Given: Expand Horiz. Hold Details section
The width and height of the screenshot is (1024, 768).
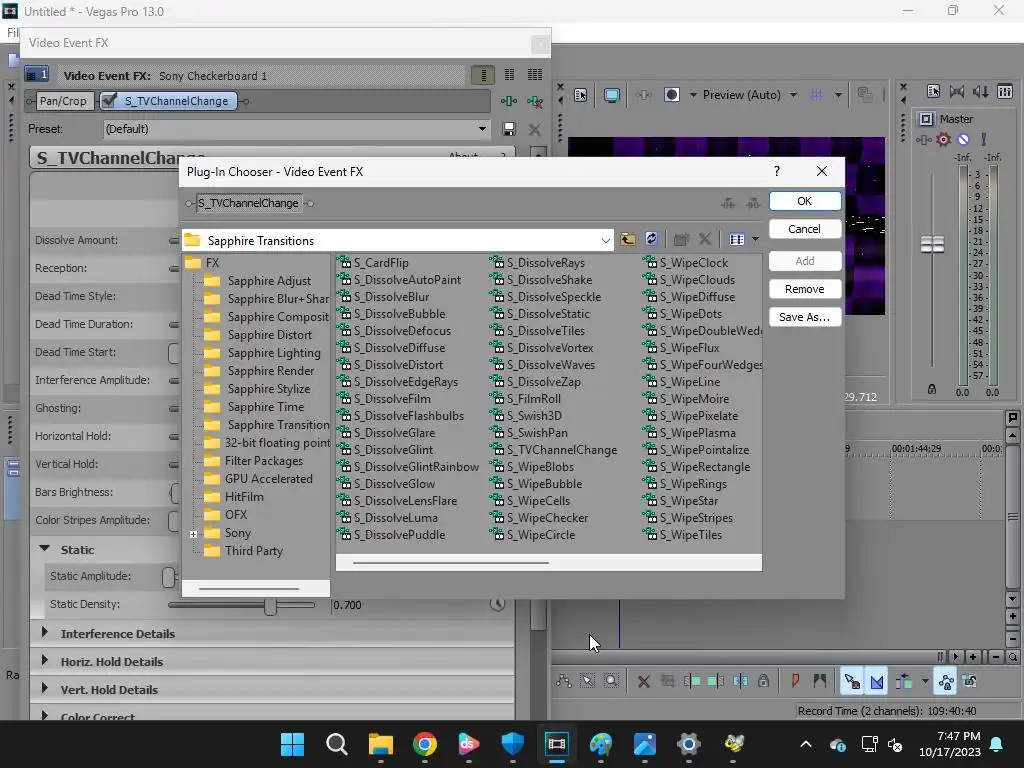Looking at the screenshot, I should (44, 660).
